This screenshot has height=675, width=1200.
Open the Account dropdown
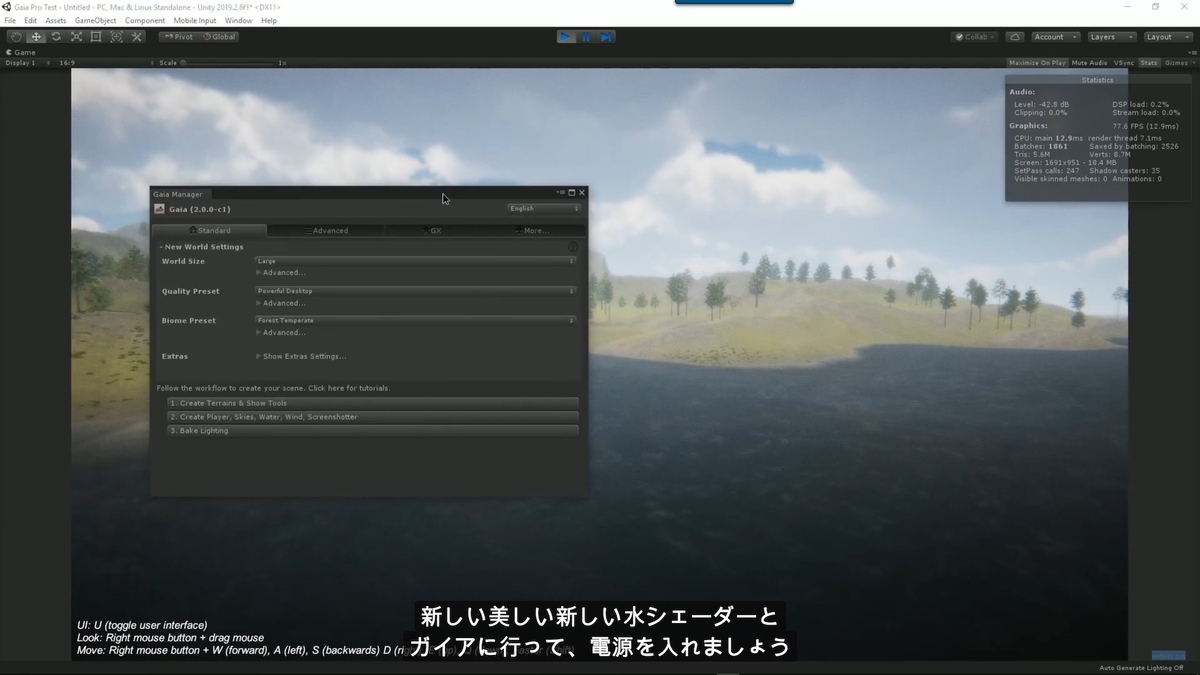1054,37
